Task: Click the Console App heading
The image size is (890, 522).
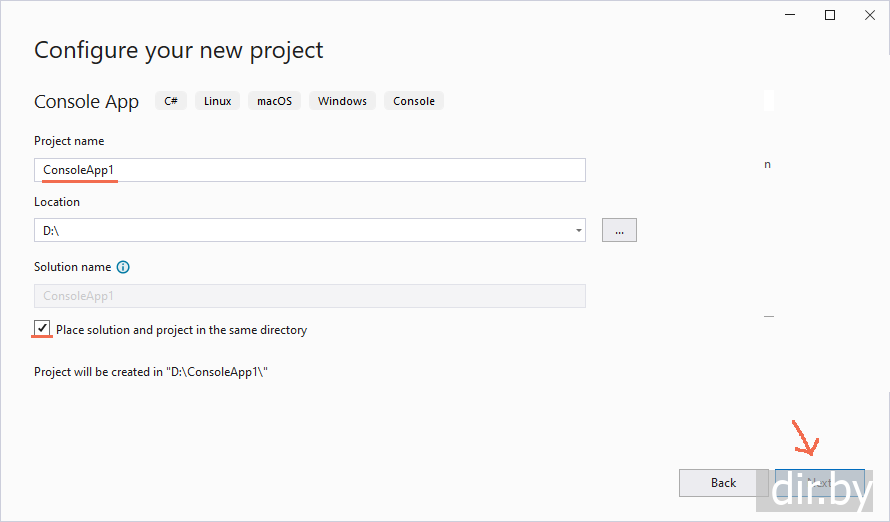Action: pyautogui.click(x=87, y=102)
